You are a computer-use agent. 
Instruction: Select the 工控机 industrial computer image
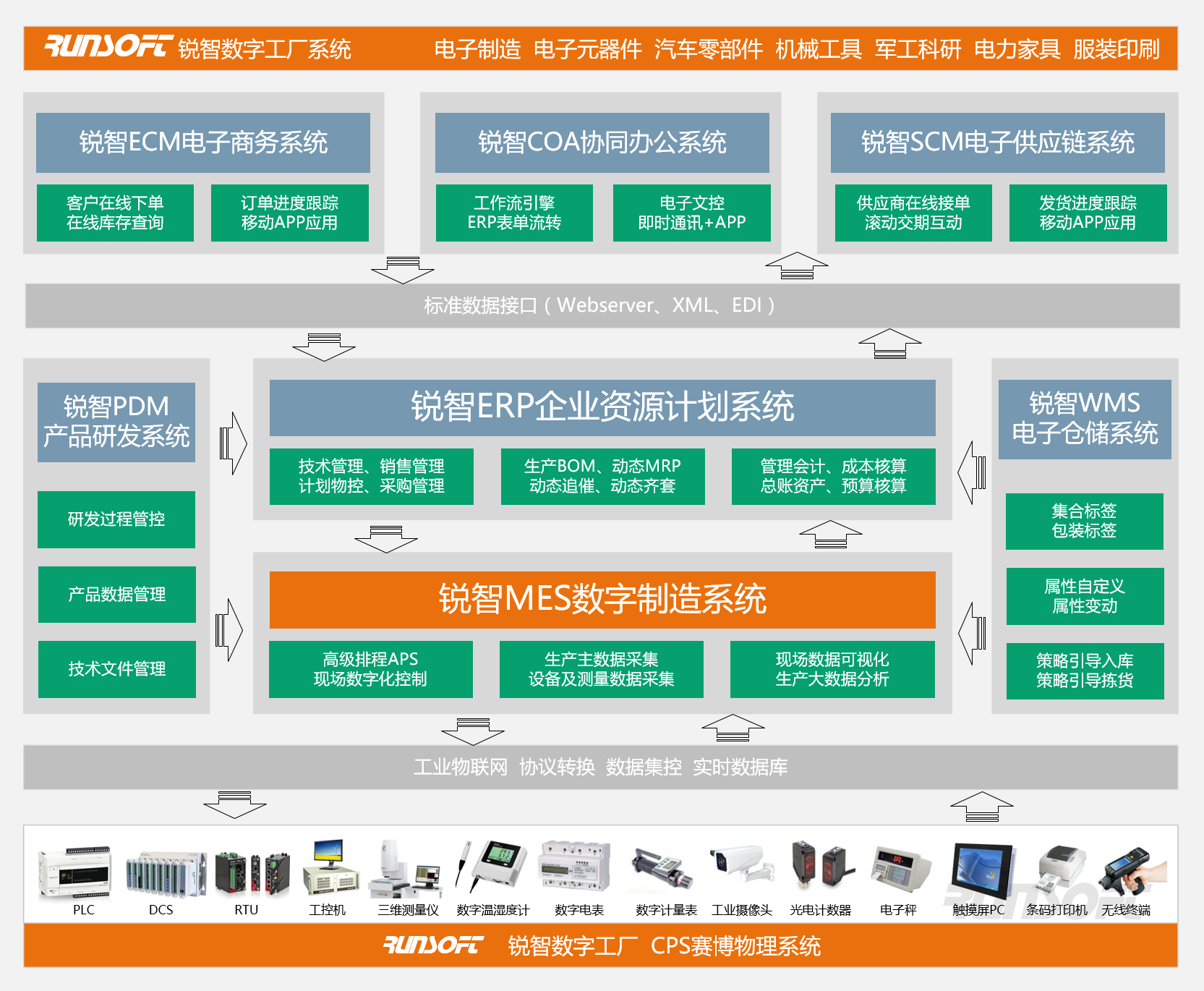coord(330,867)
